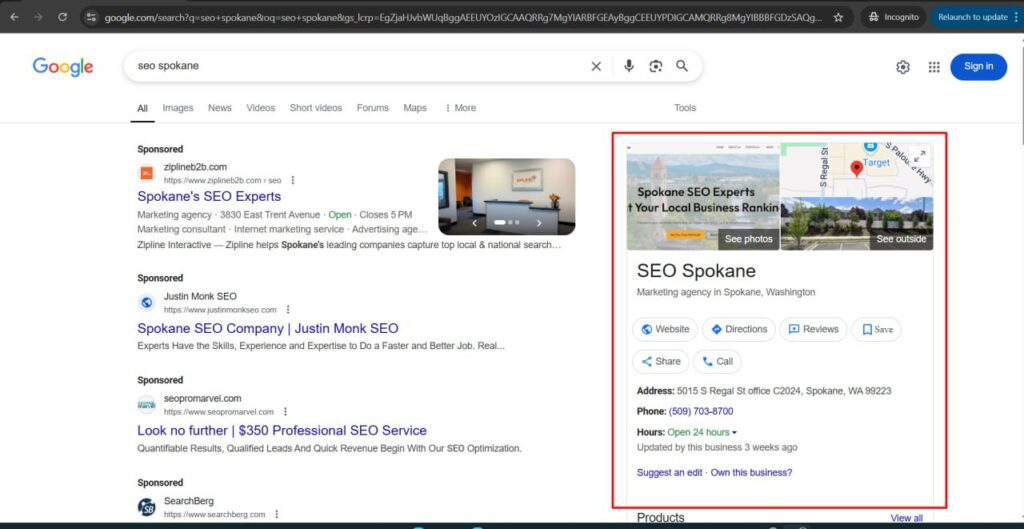Viewport: 1024px width, 529px height.
Task: Open SEO Spokane Website button
Action: 665,329
